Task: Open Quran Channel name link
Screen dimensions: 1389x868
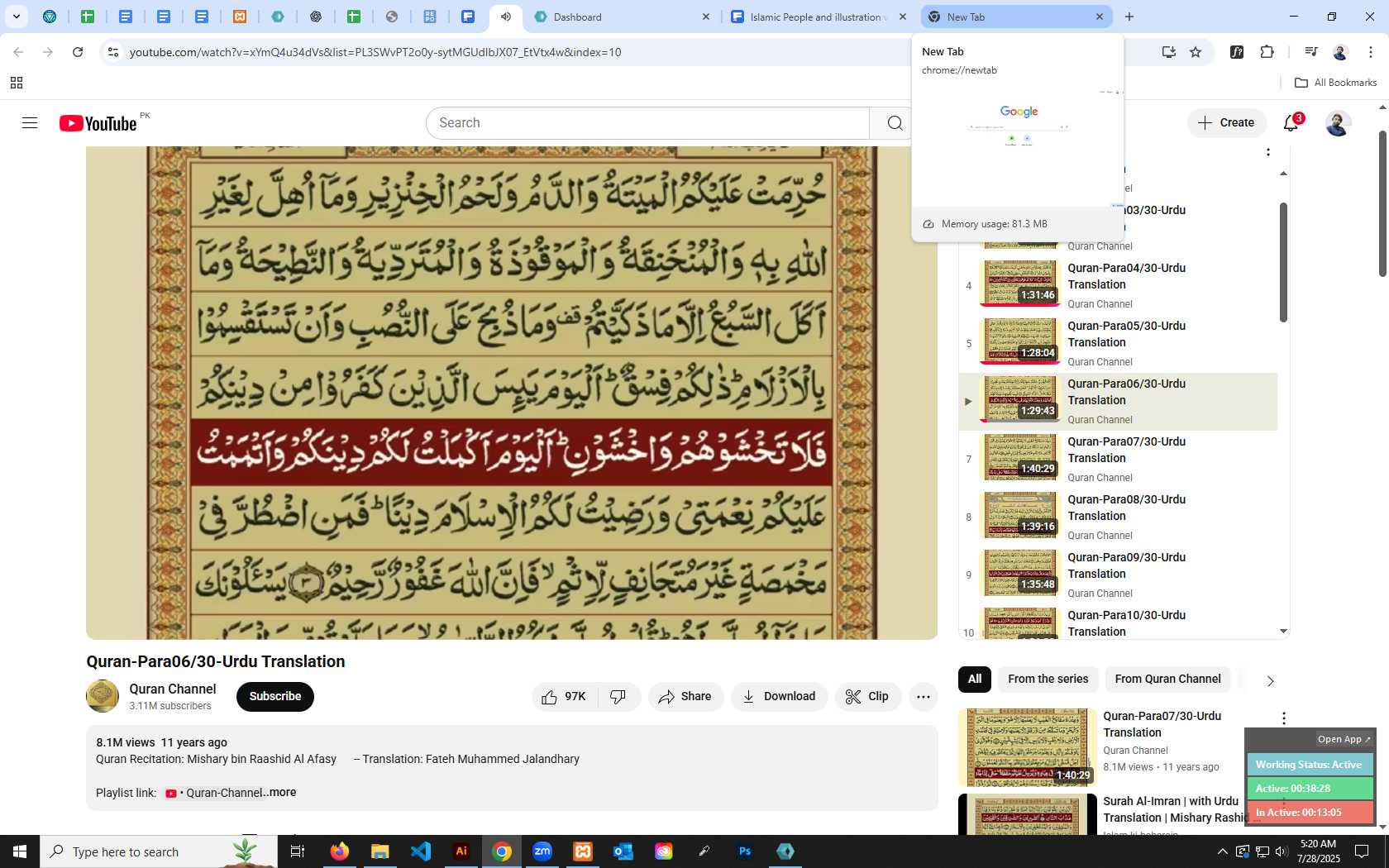Action: [172, 689]
